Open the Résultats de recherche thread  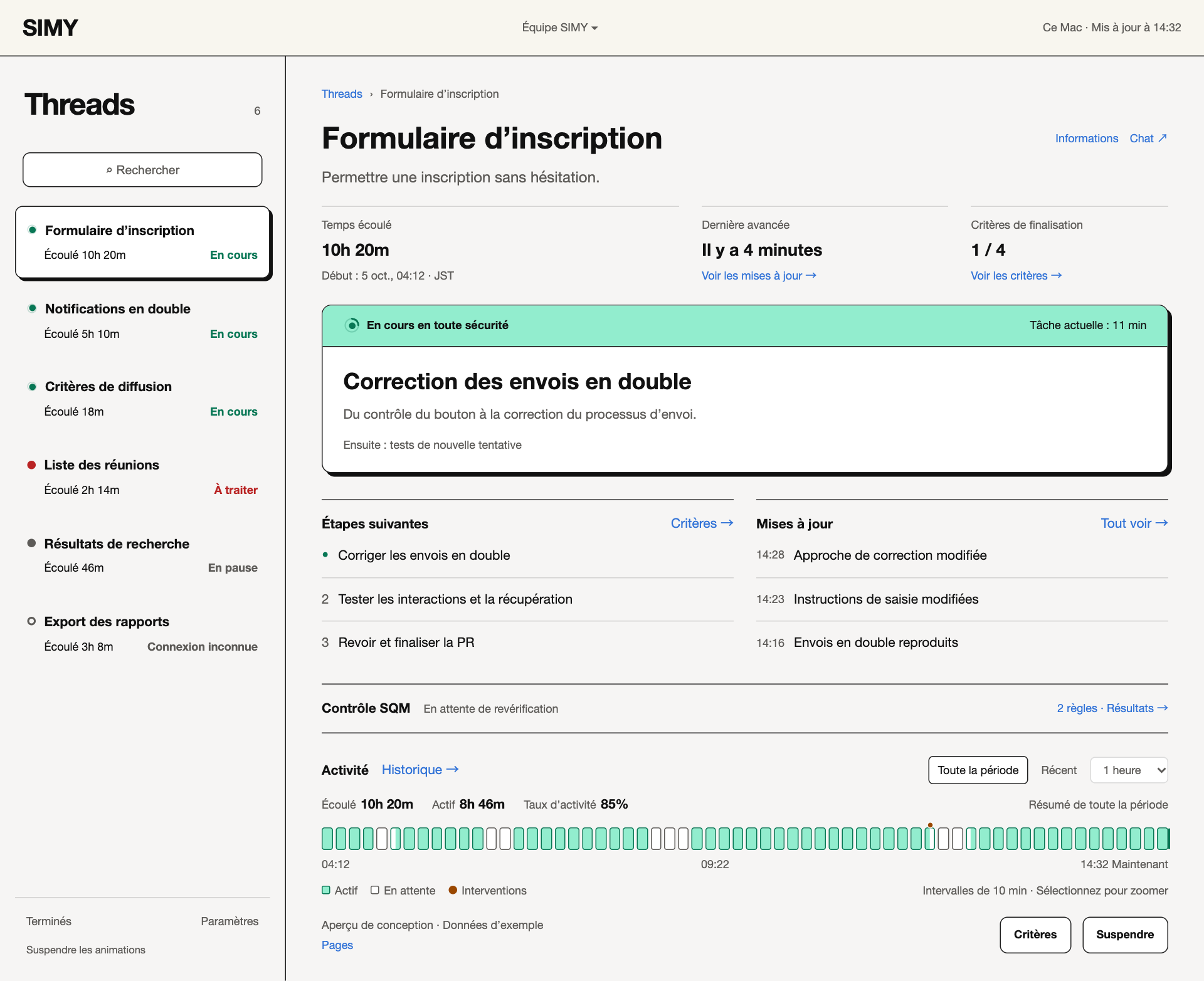coord(143,555)
